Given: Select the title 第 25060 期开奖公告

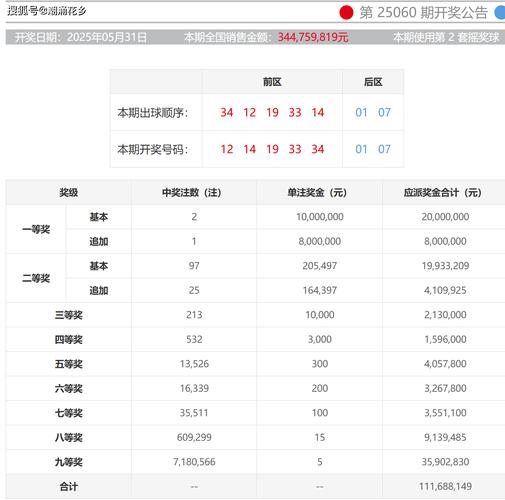Looking at the screenshot, I should (423, 13).
